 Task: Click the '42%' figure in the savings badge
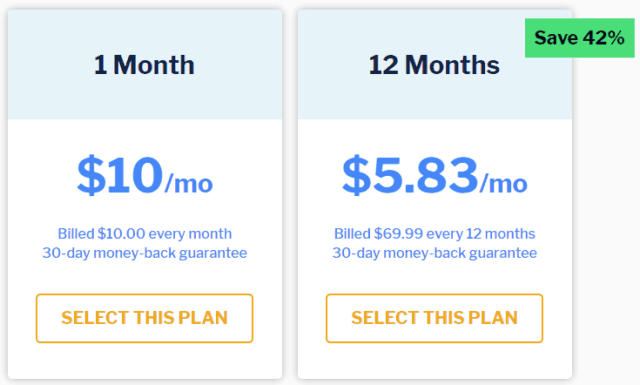[x=604, y=38]
